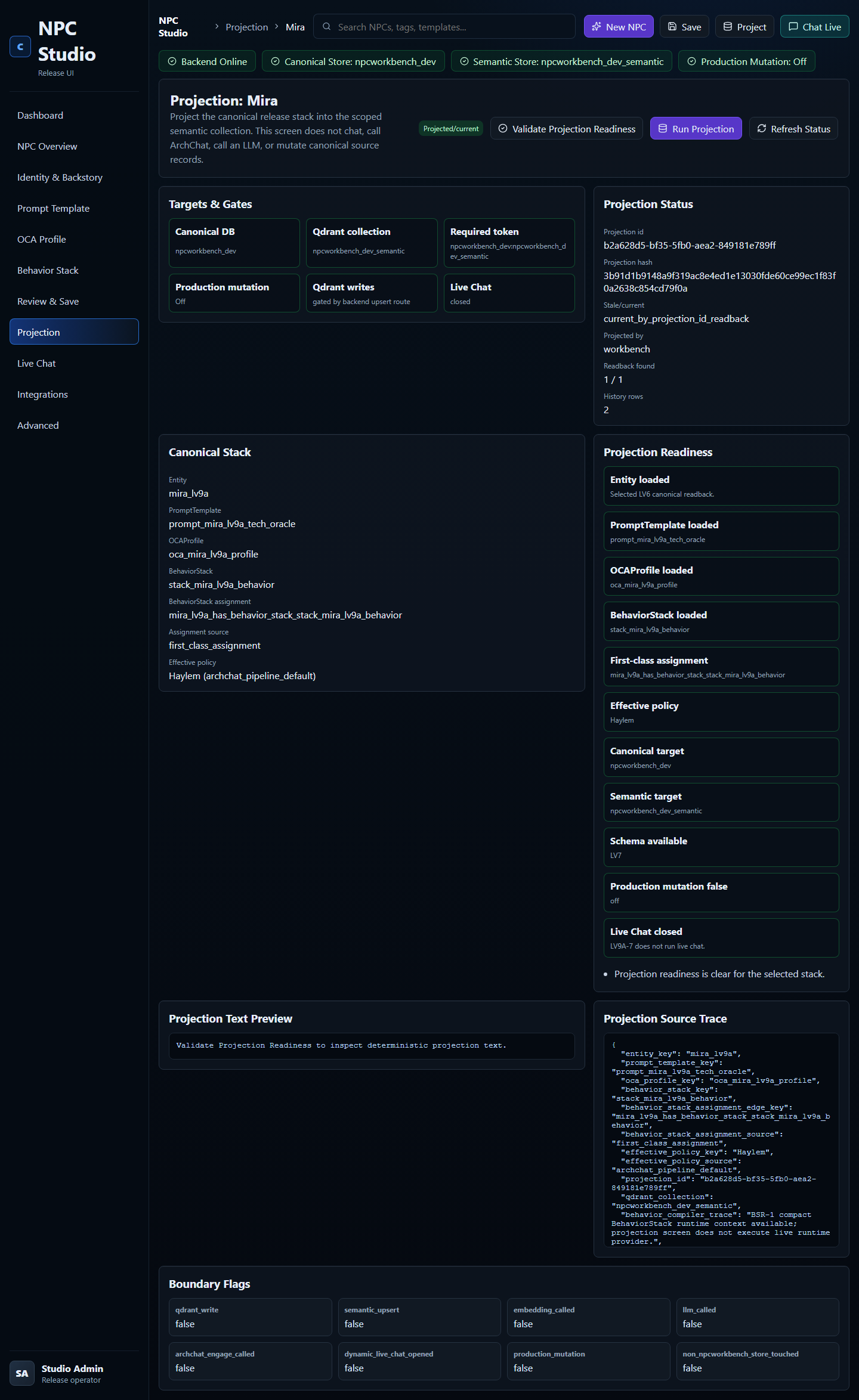Click the floppy disk Save icon

click(x=672, y=27)
